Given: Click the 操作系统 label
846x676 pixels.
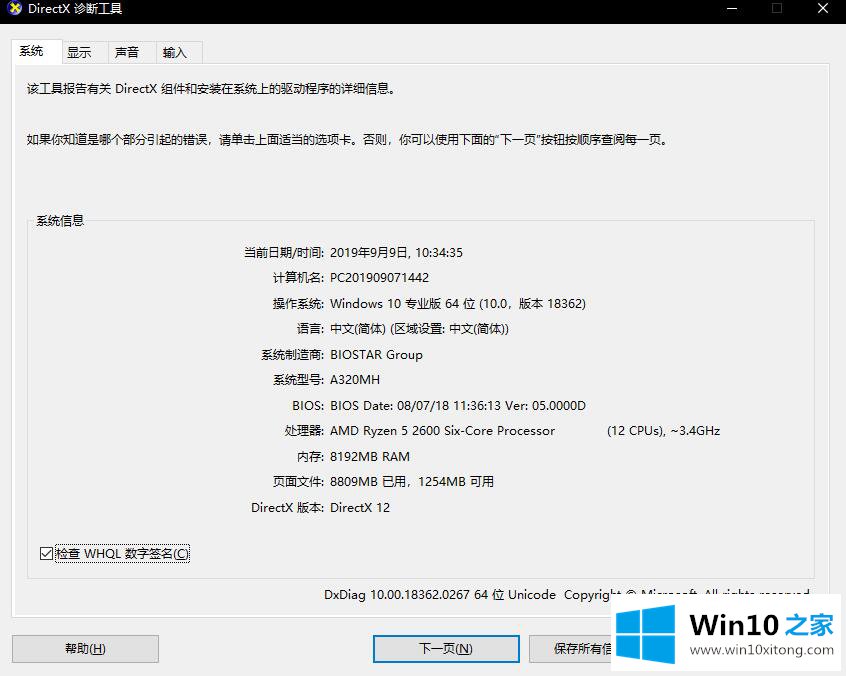Looking at the screenshot, I should pyautogui.click(x=298, y=304).
